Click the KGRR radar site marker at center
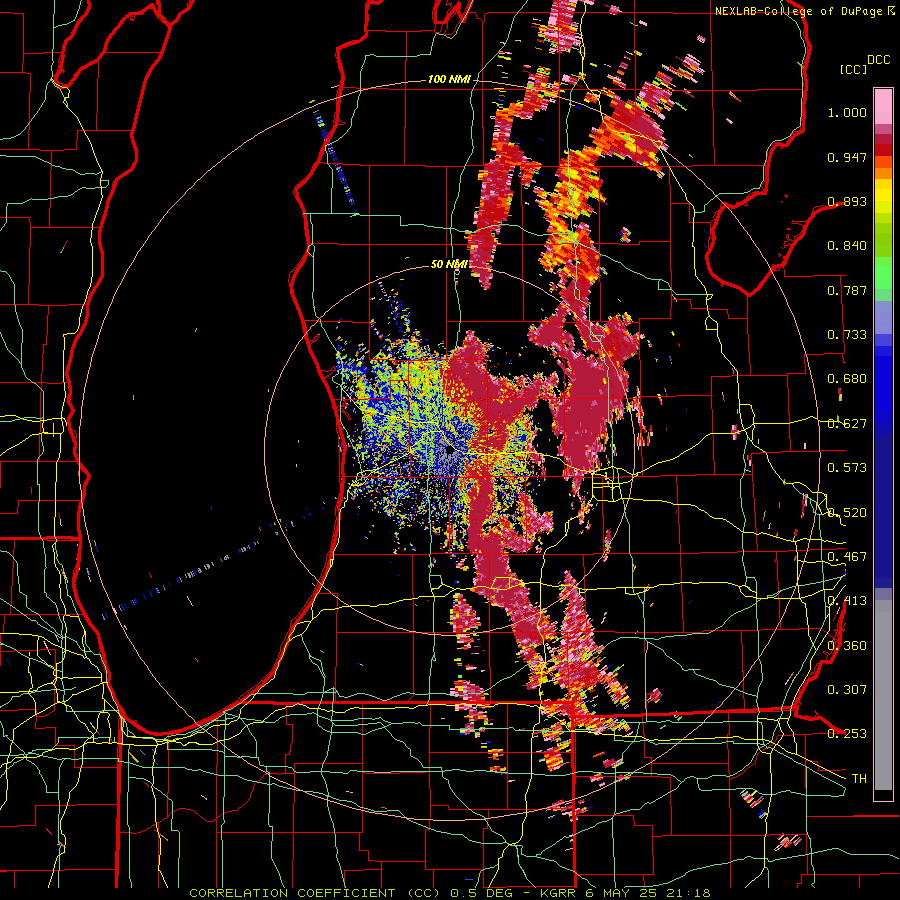The height and width of the screenshot is (900, 900). click(x=450, y=449)
